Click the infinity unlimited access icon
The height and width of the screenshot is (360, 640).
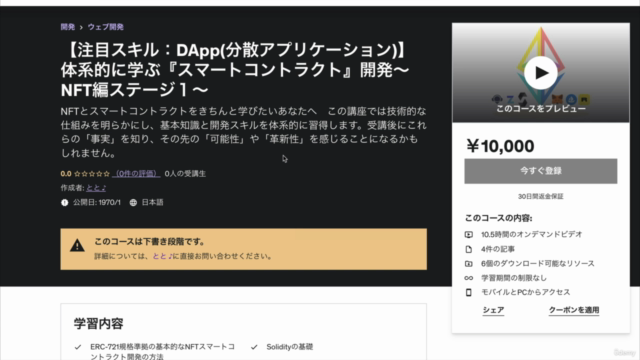469,278
